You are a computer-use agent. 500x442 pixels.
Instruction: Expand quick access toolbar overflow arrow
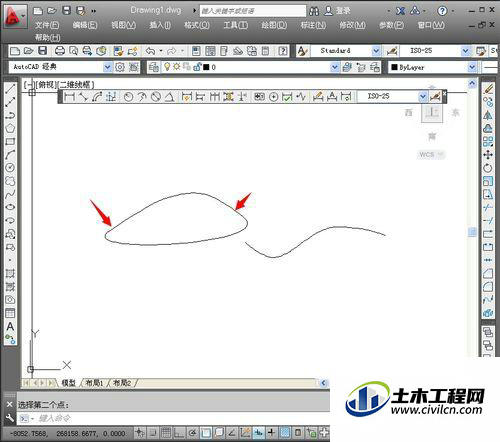[x=94, y=11]
